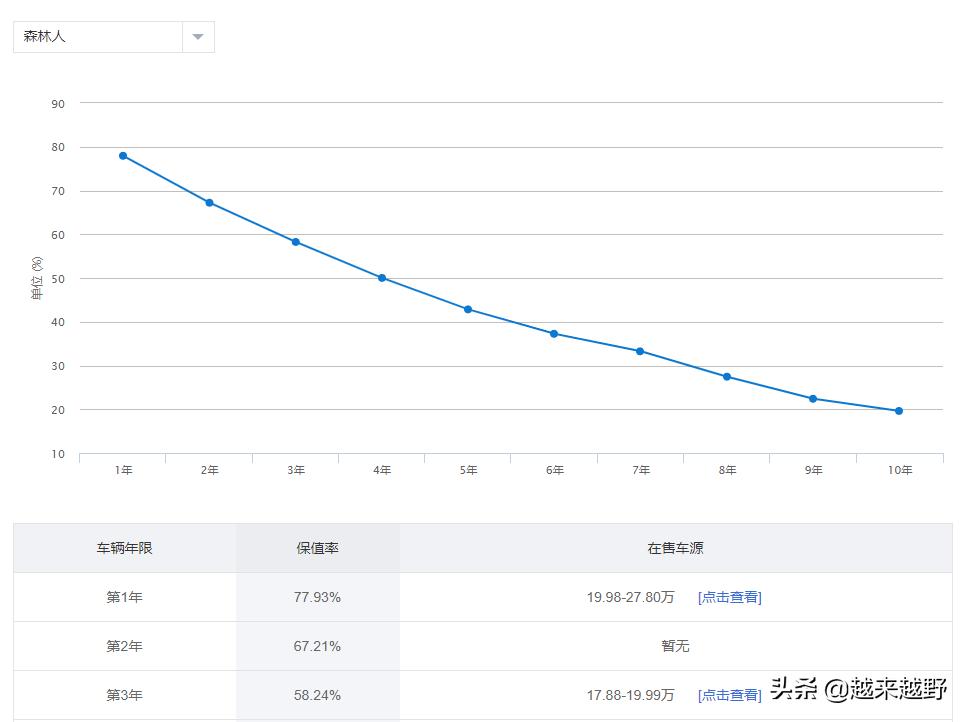The height and width of the screenshot is (722, 968).
Task: Click the 第3年 row label
Action: pos(124,695)
